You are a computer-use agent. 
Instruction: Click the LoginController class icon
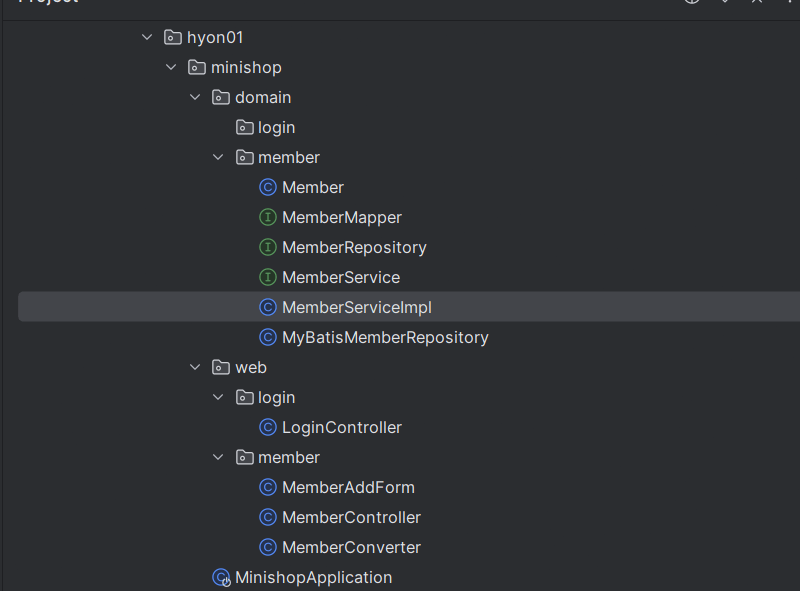268,427
